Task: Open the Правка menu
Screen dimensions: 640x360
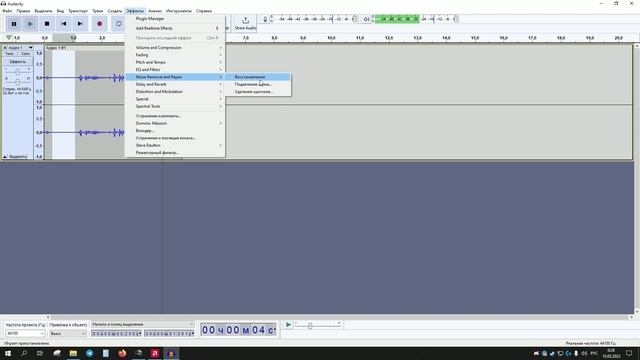Action: (23, 11)
